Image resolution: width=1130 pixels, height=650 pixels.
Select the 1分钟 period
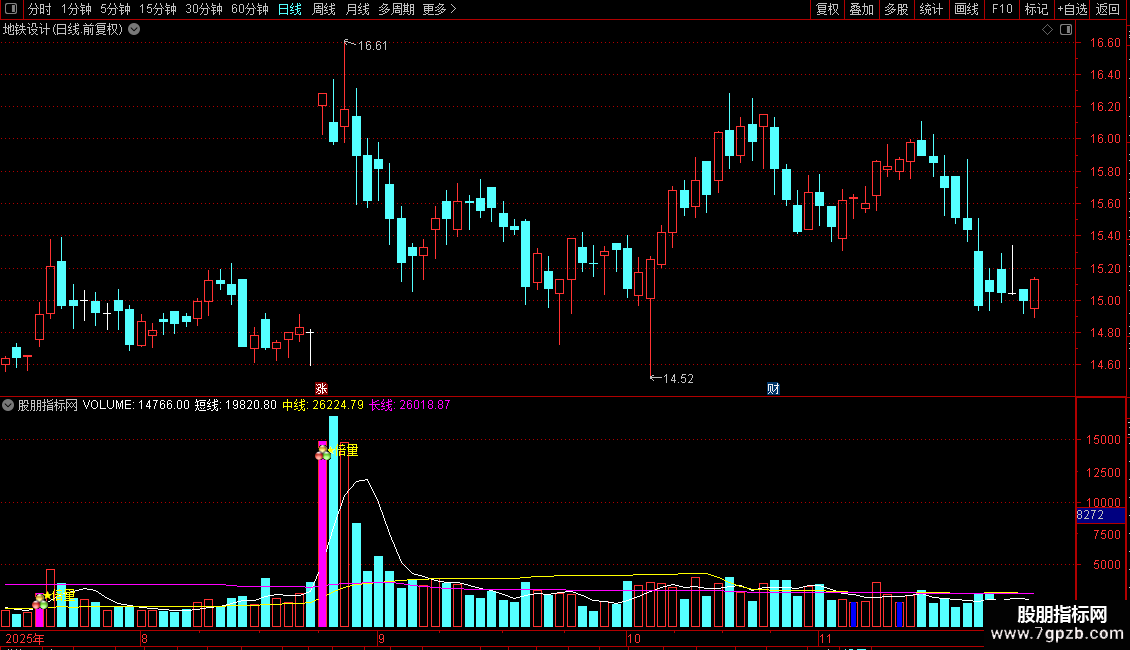[x=76, y=9]
